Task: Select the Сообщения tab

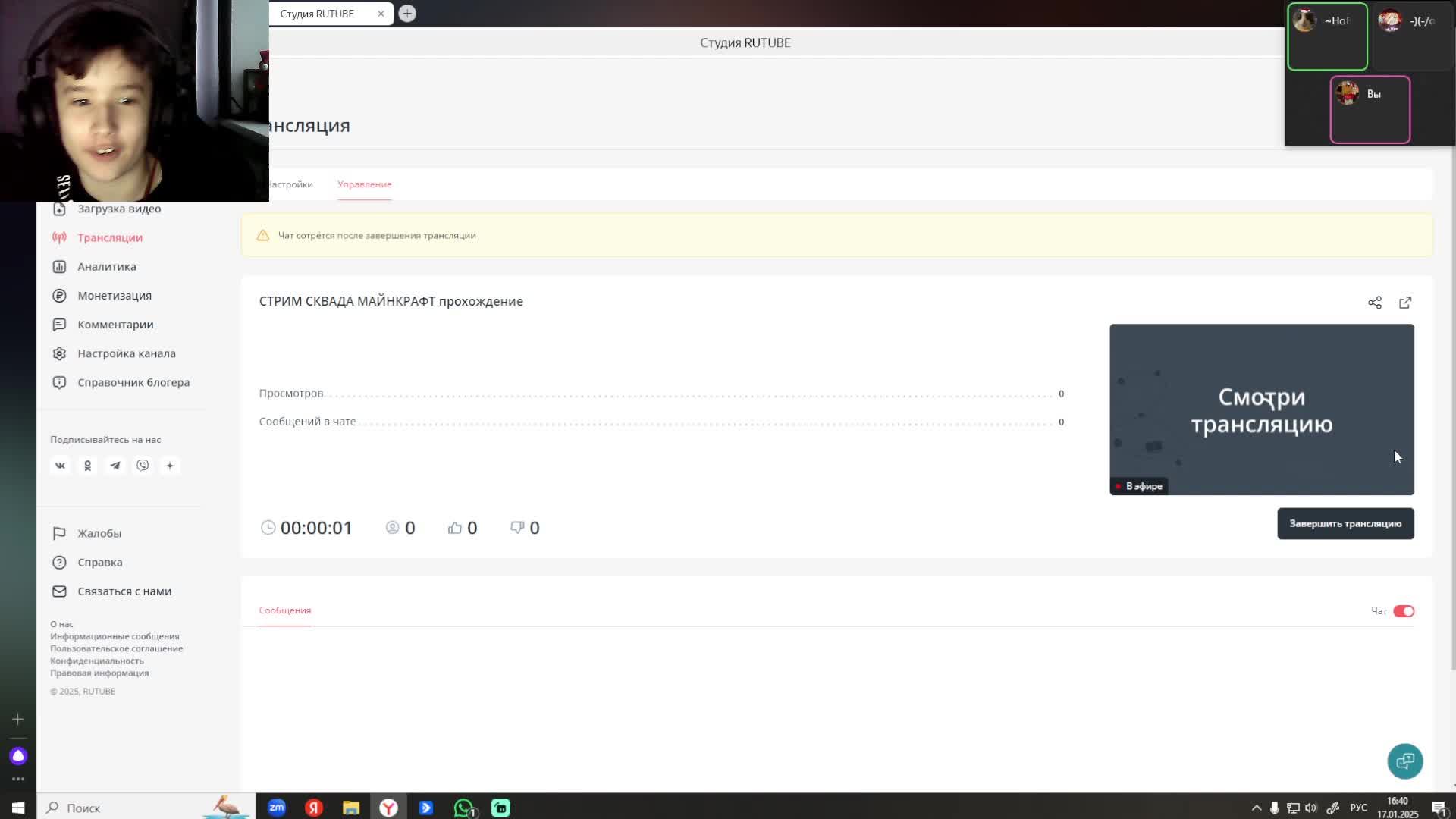Action: [x=285, y=610]
